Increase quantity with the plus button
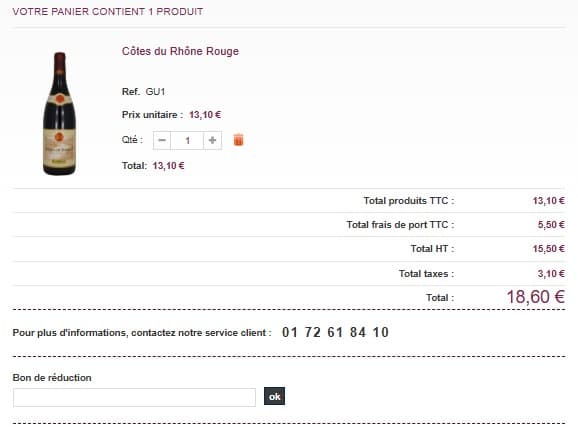Viewport: 578px width, 427px height. pyautogui.click(x=212, y=140)
